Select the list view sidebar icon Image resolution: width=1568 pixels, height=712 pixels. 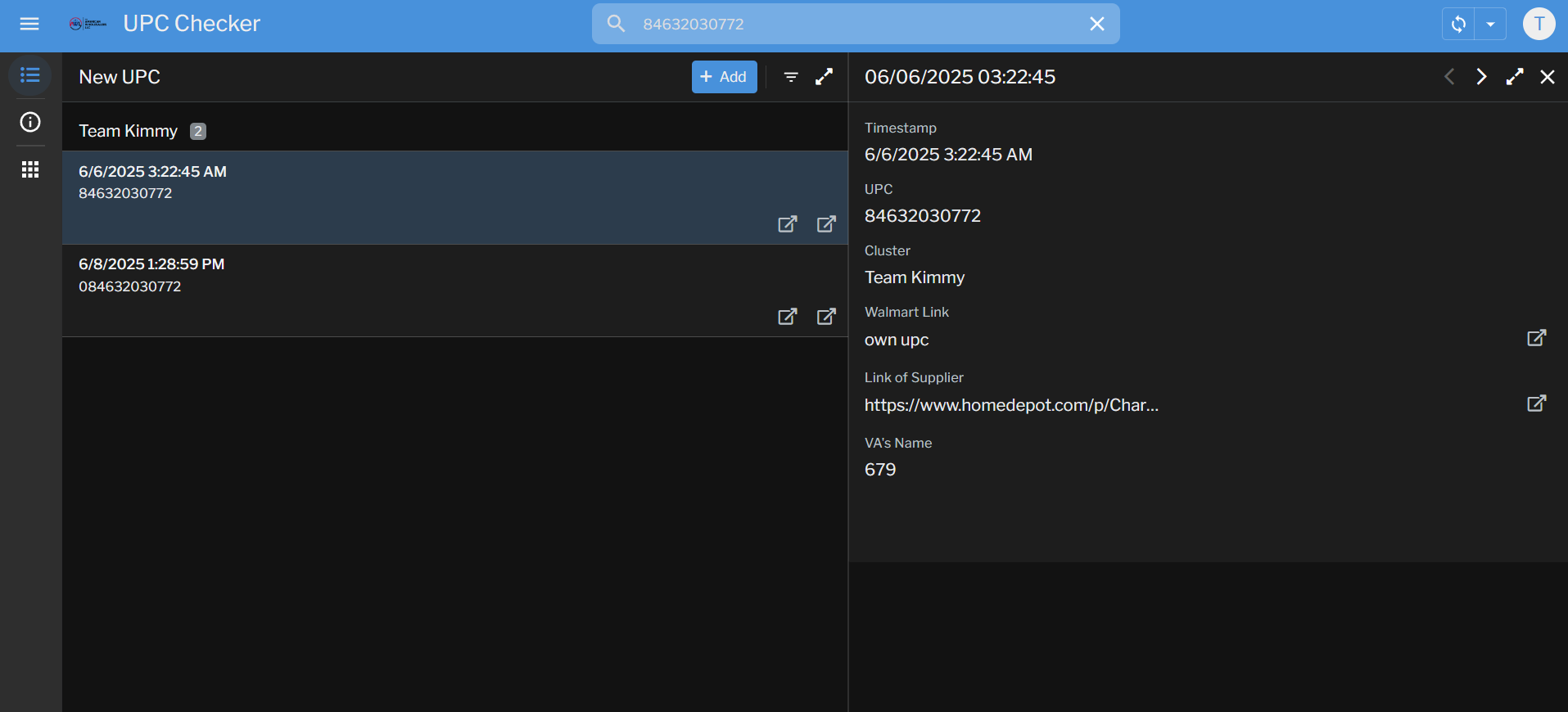[x=30, y=75]
